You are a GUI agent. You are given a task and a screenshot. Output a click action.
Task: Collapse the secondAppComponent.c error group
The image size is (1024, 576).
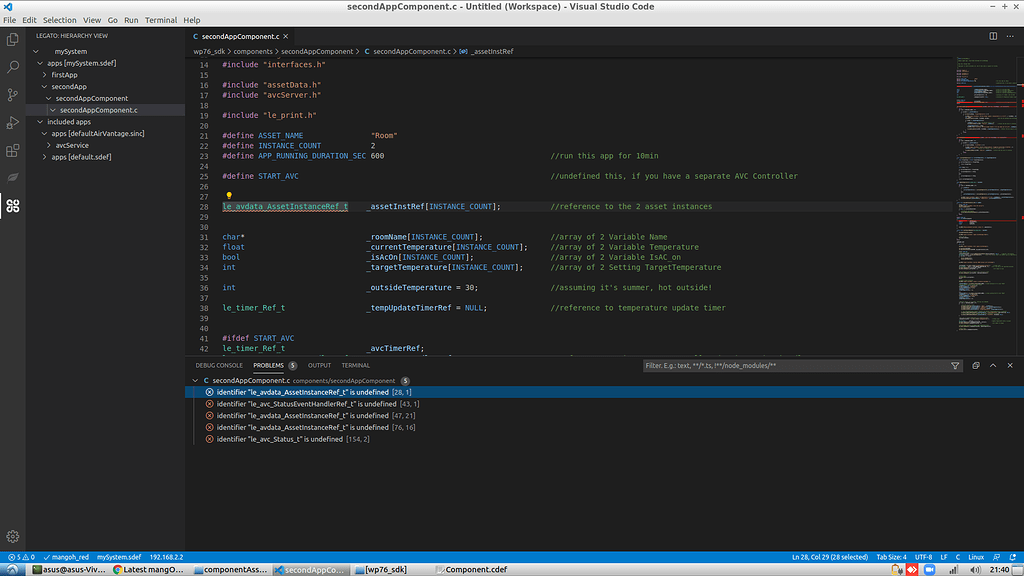click(198, 380)
